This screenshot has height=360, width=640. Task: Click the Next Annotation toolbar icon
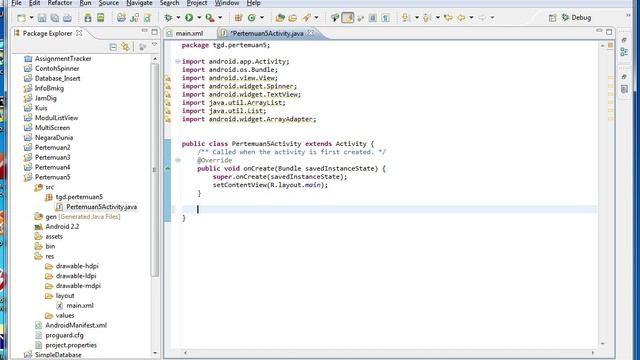pyautogui.click(x=406, y=18)
